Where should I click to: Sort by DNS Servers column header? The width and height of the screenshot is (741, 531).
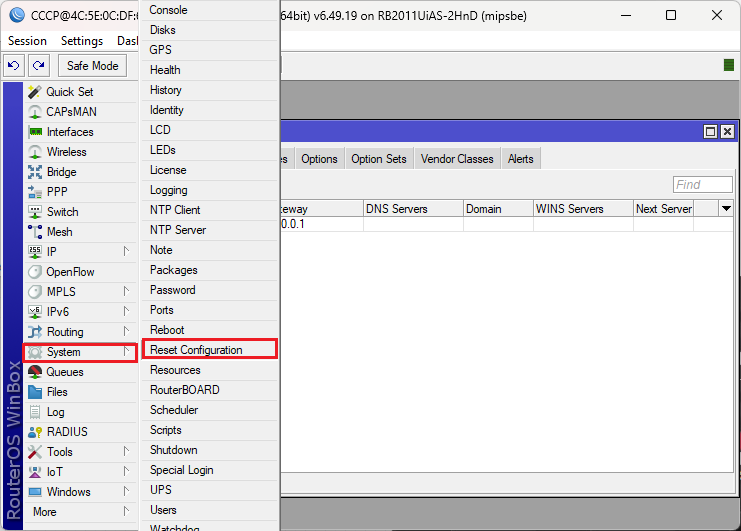pos(413,209)
